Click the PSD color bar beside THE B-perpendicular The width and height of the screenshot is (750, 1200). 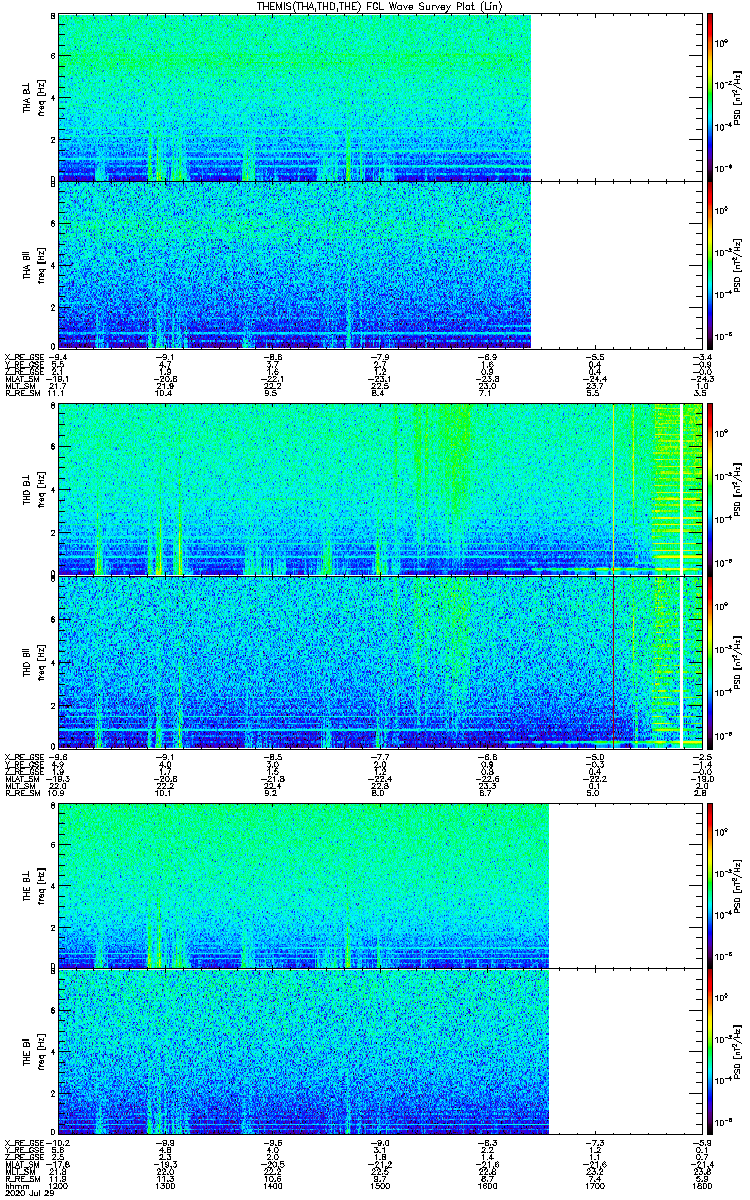tap(709, 886)
